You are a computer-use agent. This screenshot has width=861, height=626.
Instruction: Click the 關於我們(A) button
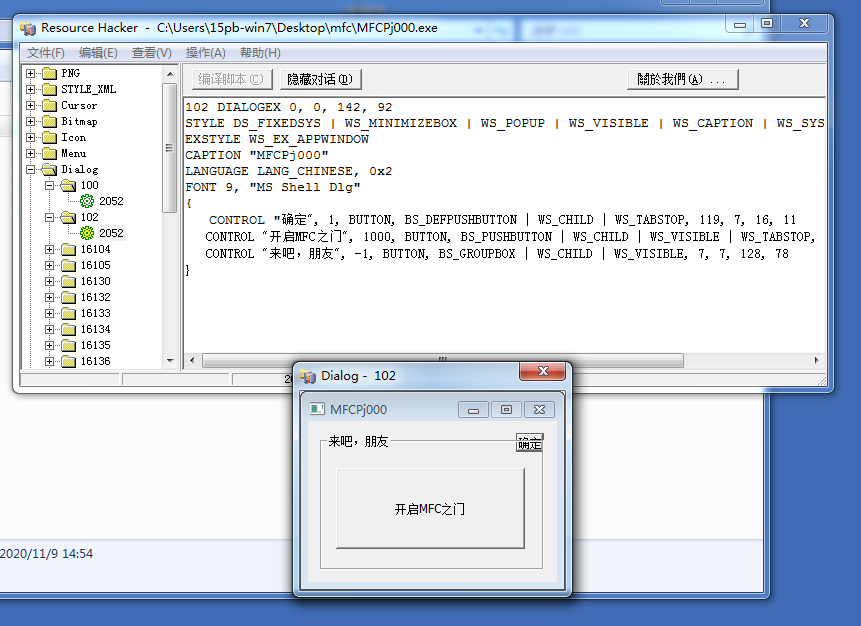tap(683, 80)
